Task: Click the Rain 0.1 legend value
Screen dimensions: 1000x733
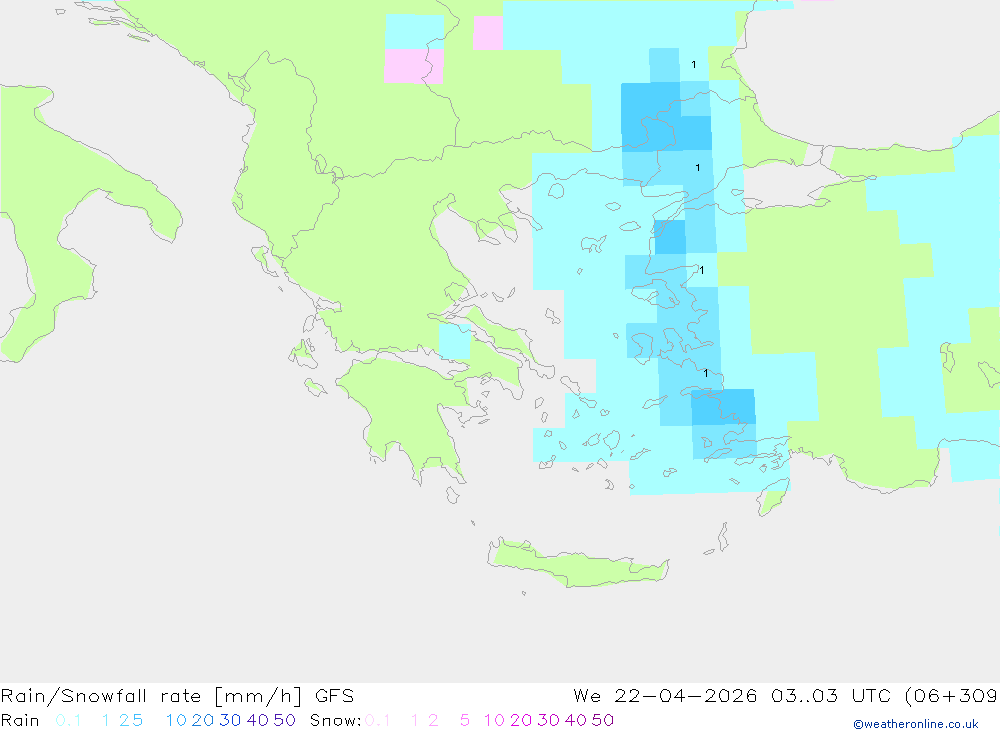Action: coord(68,720)
